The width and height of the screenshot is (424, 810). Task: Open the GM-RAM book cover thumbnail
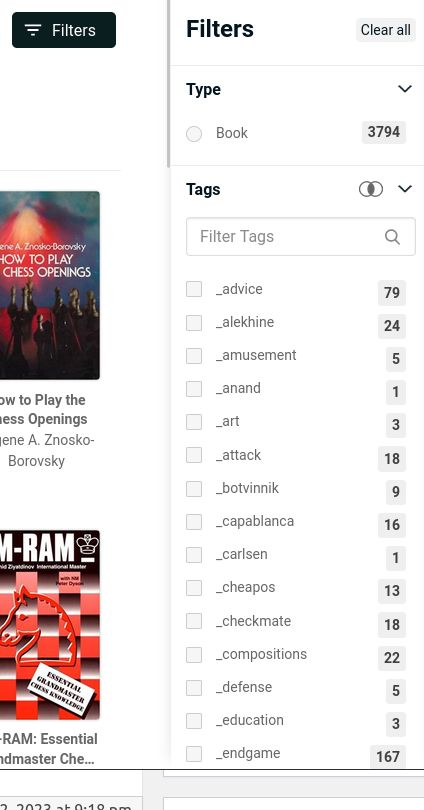coord(50,625)
